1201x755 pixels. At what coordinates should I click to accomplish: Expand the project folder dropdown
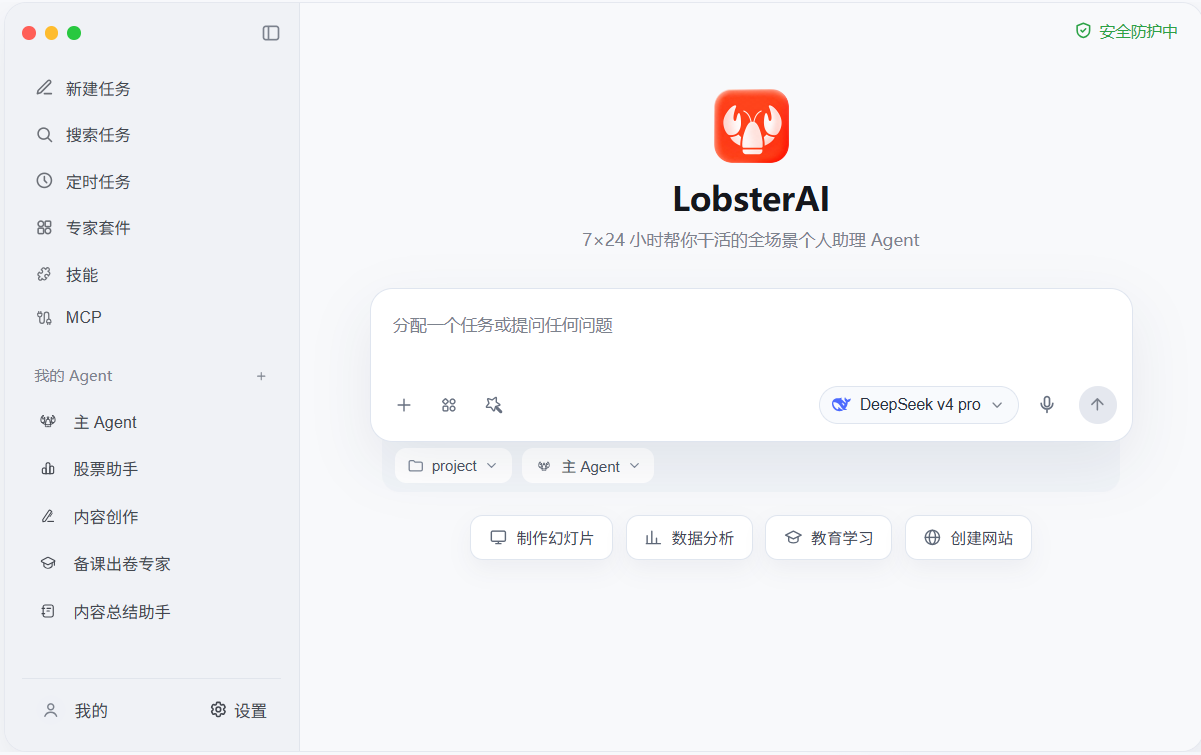point(453,466)
